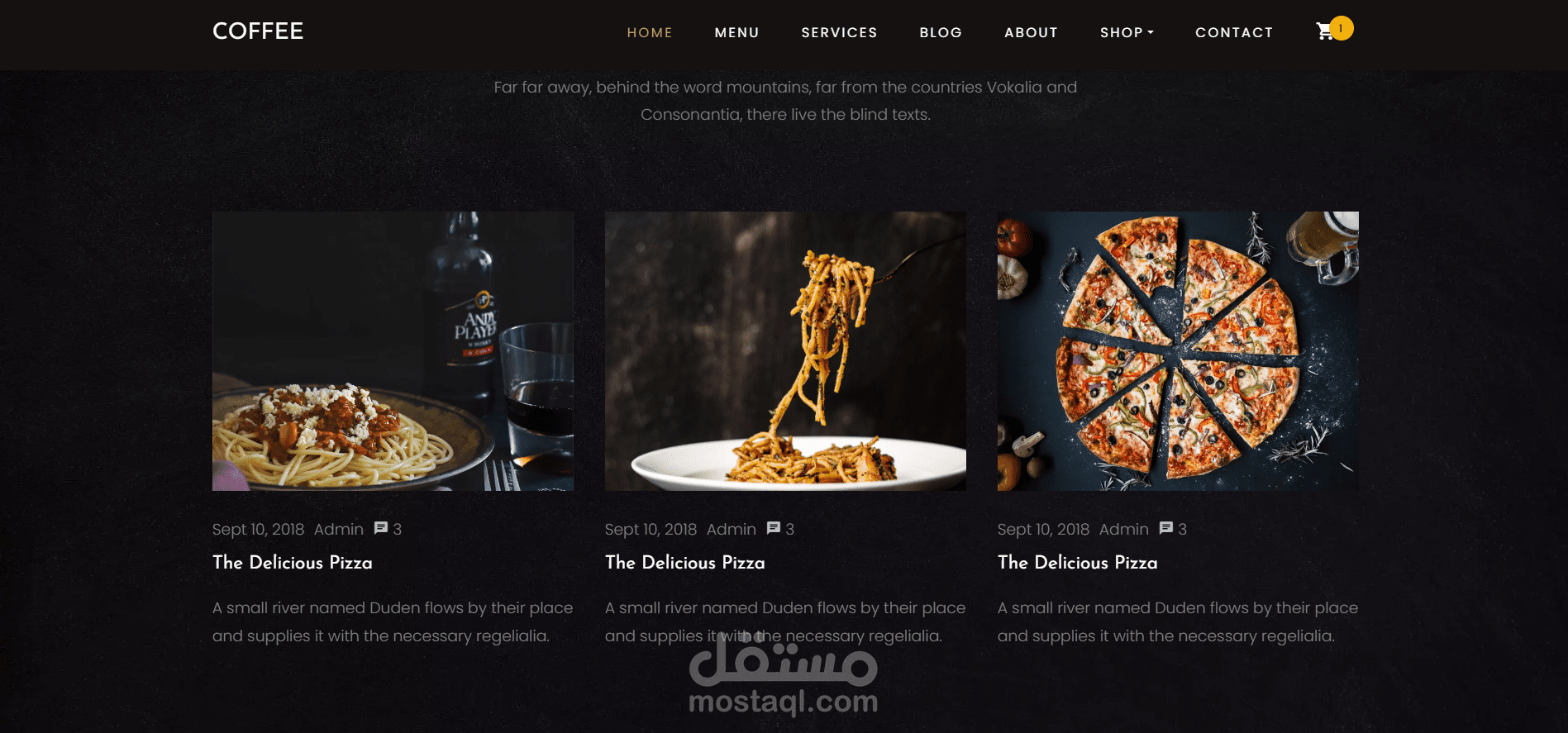Expand the SHOP dropdown menu
Image resolution: width=1568 pixels, height=733 pixels.
pyautogui.click(x=1127, y=32)
